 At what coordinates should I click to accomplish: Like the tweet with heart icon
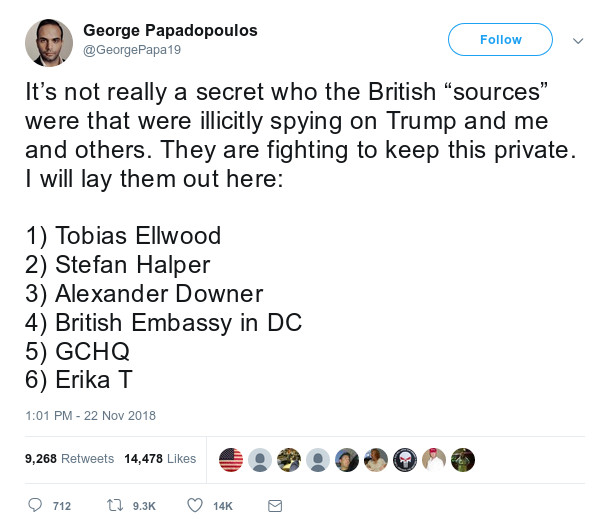[196, 505]
